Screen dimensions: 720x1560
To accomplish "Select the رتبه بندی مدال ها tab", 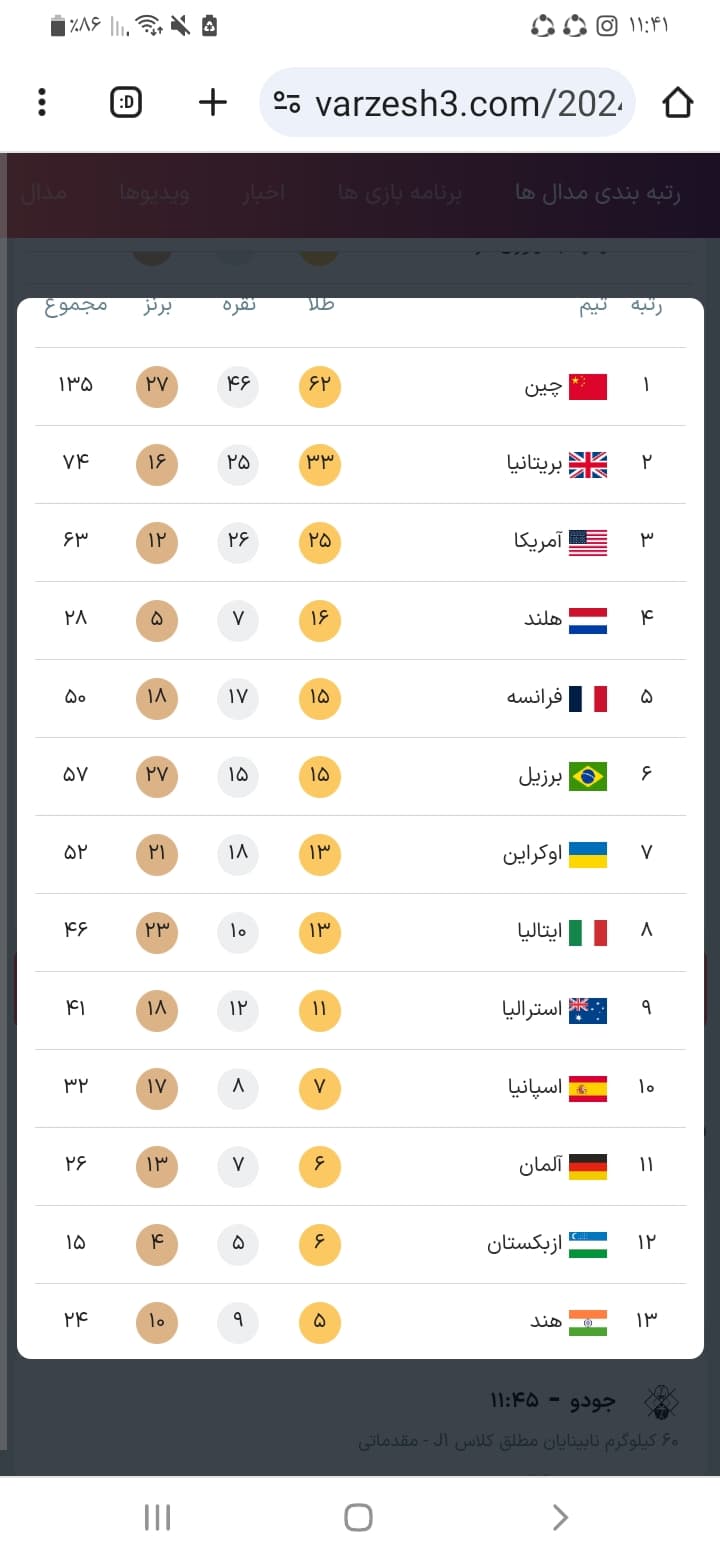I will coord(598,193).
